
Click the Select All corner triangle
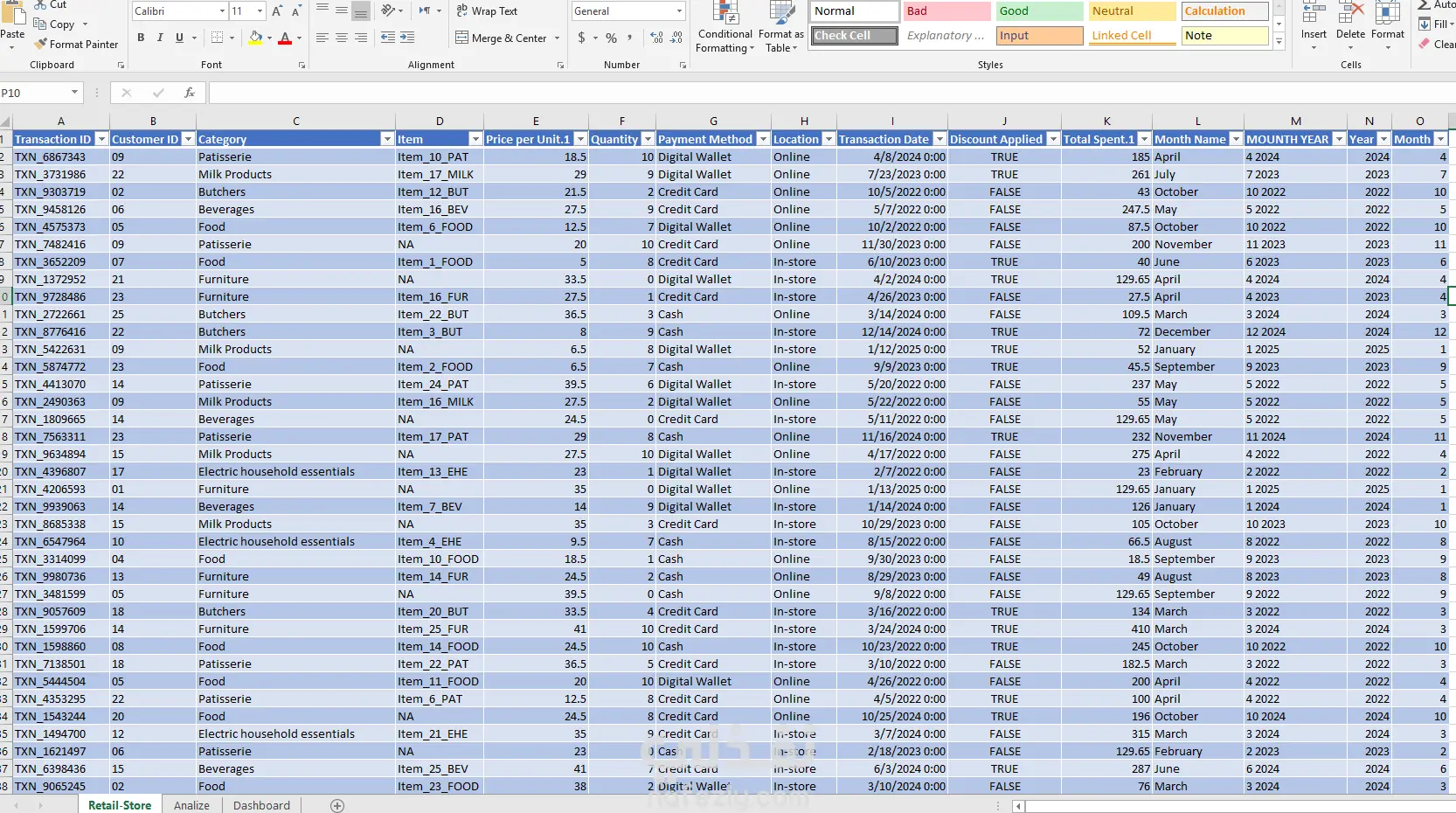click(x=6, y=122)
